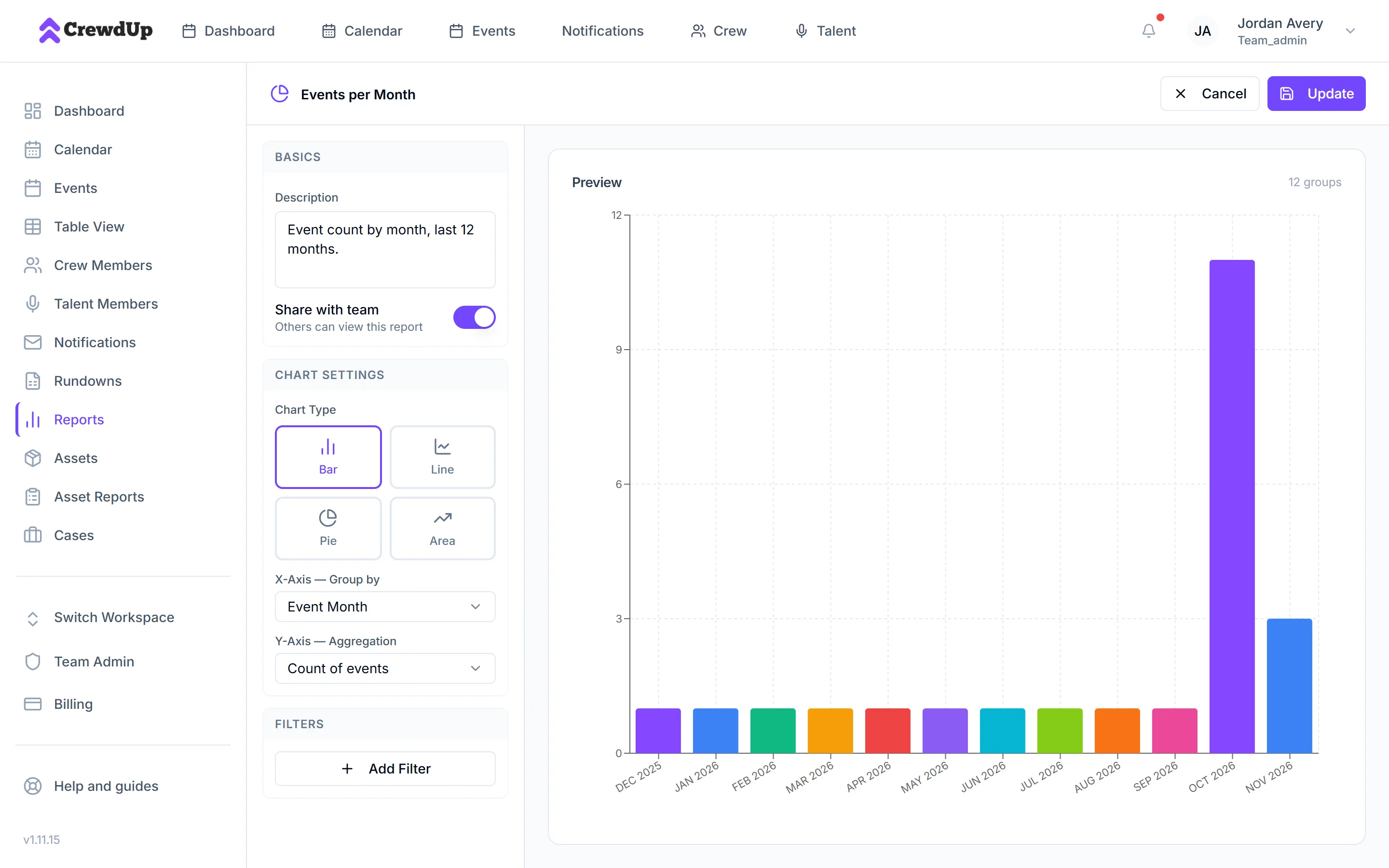This screenshot has height=868, width=1389.
Task: Click the sidebar Calendar icon
Action: [33, 149]
